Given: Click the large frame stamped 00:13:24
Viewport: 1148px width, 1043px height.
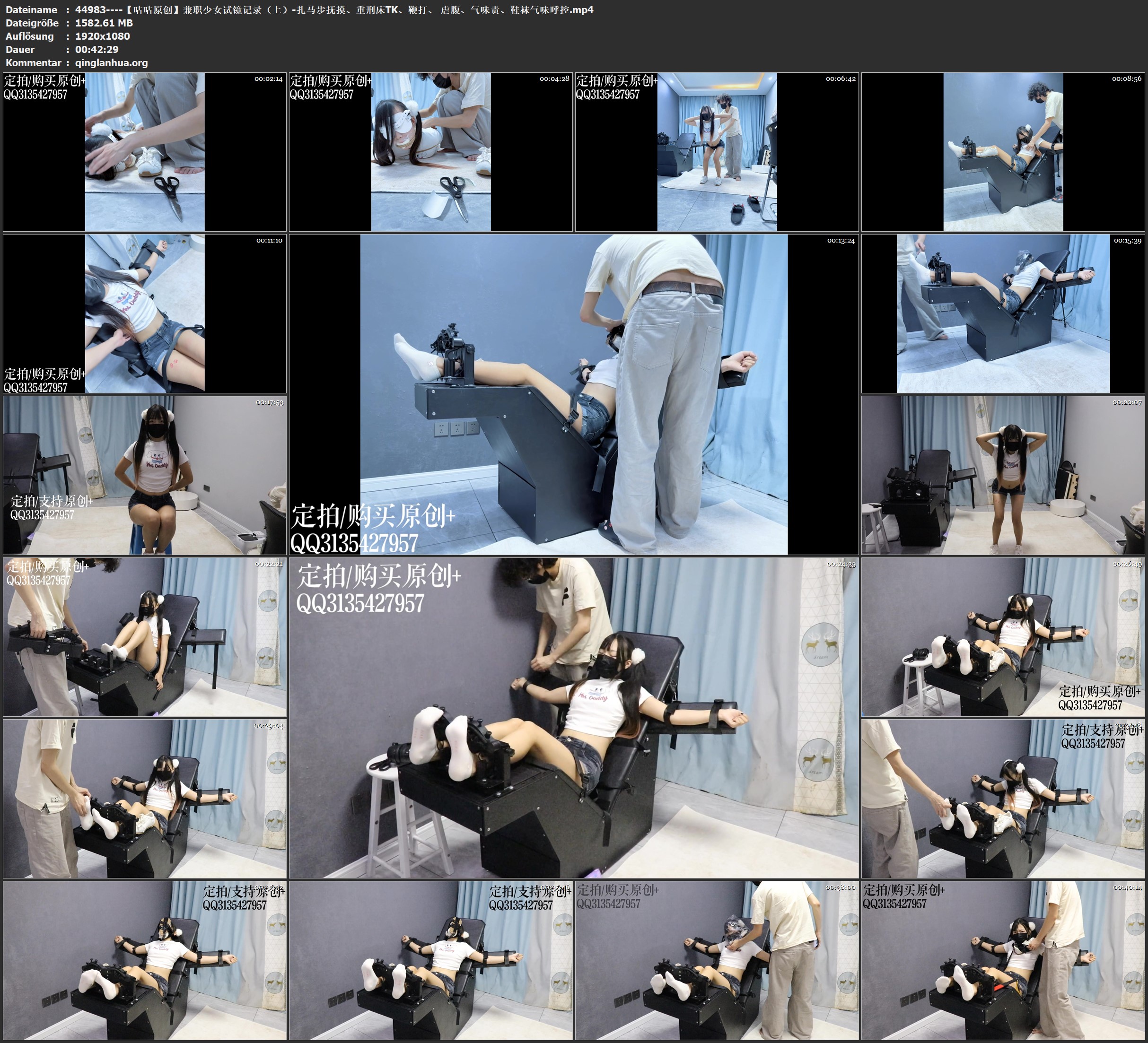Looking at the screenshot, I should coord(573,394).
